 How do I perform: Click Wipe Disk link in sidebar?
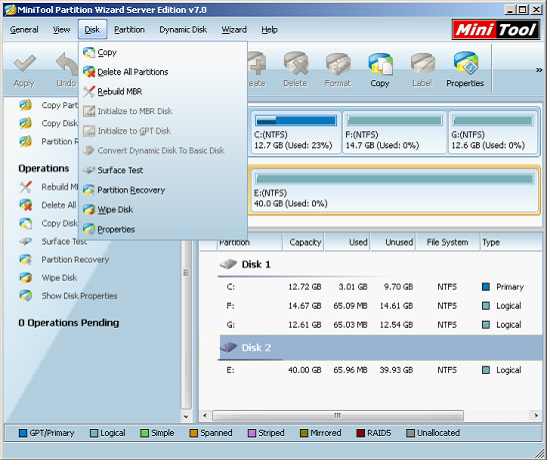59,278
